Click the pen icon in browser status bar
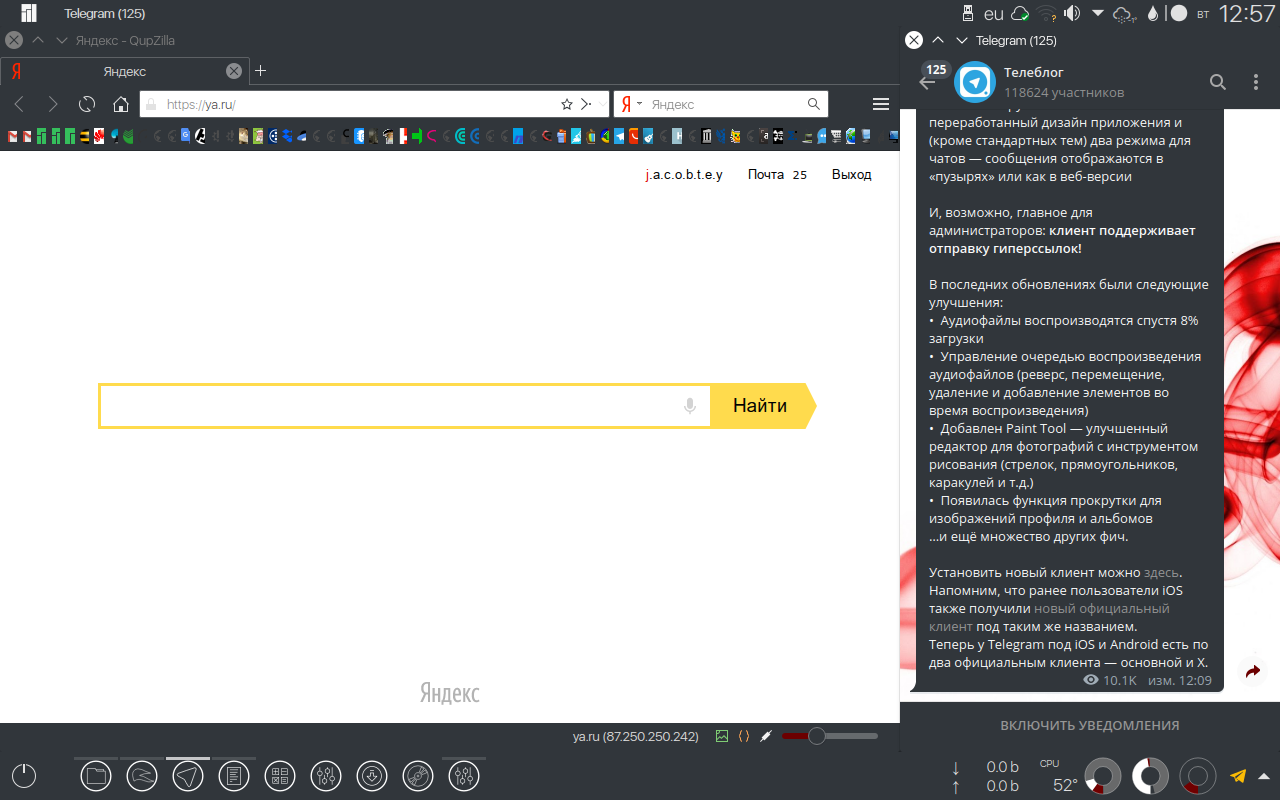 [766, 737]
